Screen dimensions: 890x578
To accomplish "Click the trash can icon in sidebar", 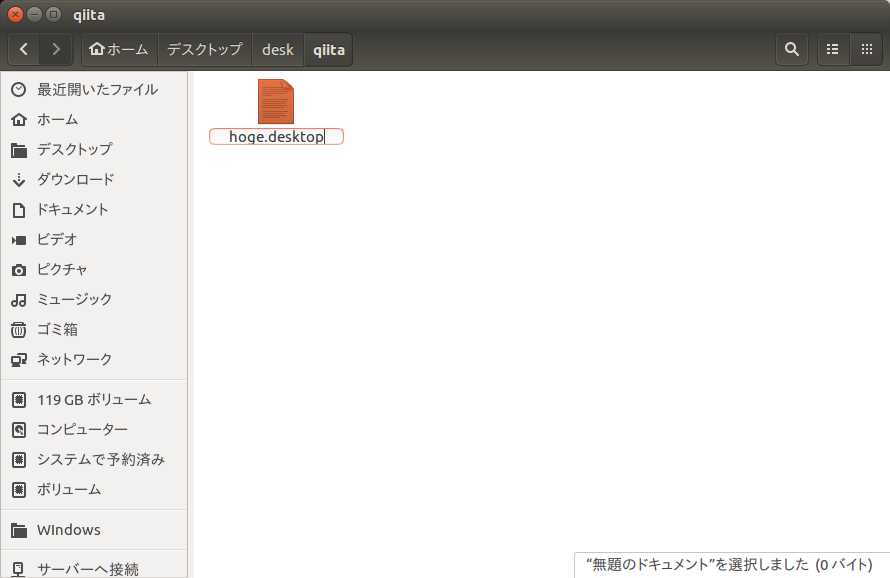I will coord(19,330).
